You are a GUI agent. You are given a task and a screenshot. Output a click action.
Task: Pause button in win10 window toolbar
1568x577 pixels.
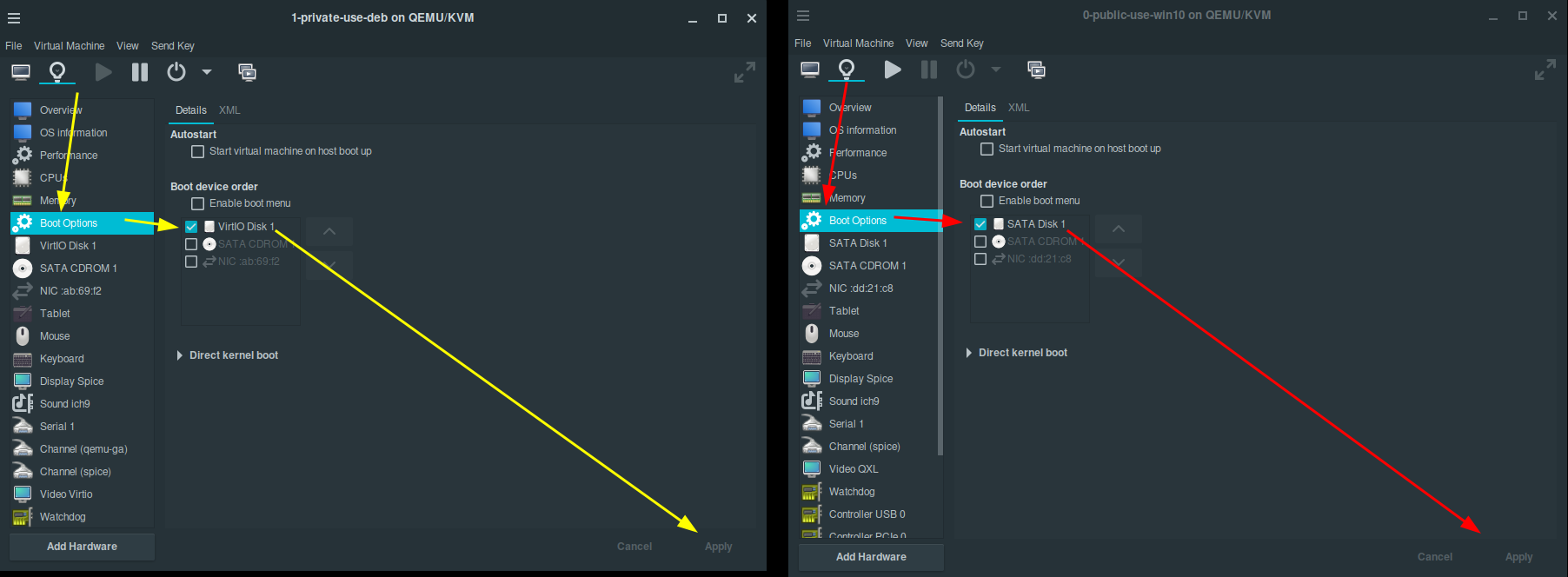click(929, 70)
